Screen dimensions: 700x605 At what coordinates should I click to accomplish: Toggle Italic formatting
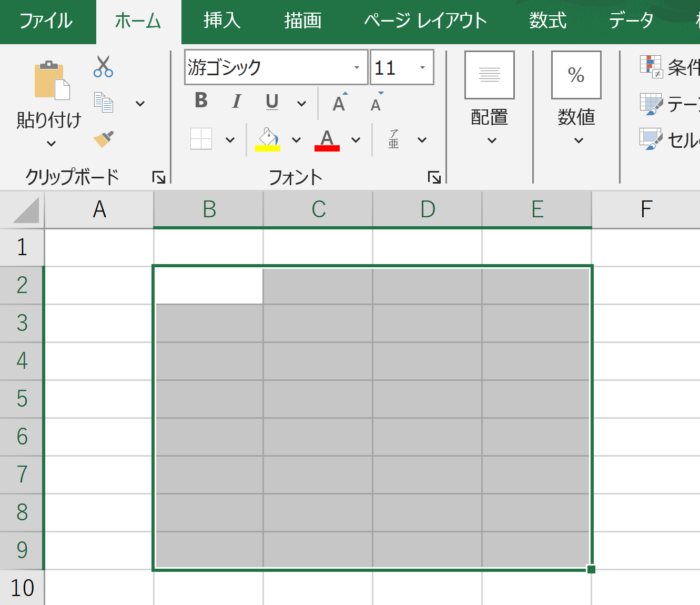pyautogui.click(x=236, y=101)
